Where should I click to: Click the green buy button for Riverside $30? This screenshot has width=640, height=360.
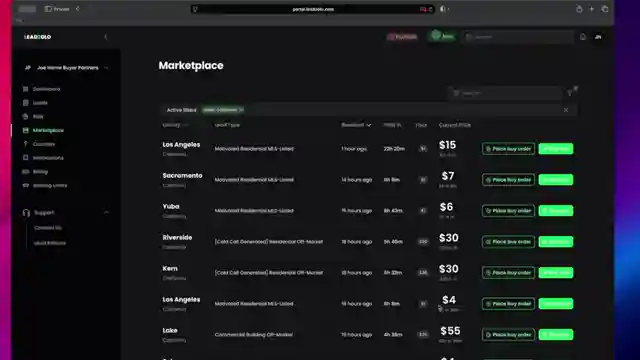556,242
